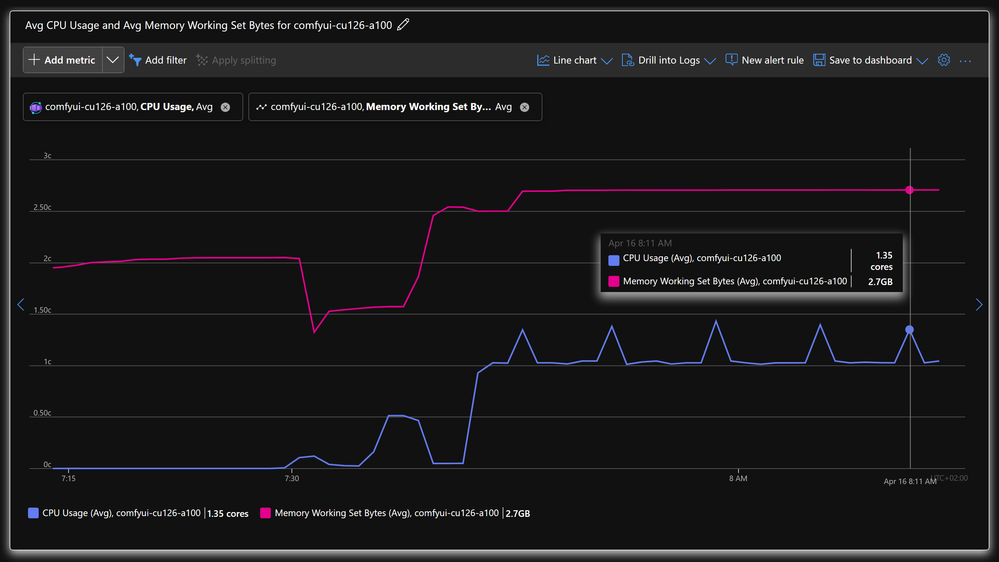Expand the Add metric dropdown arrow
The image size is (999, 562).
[113, 60]
